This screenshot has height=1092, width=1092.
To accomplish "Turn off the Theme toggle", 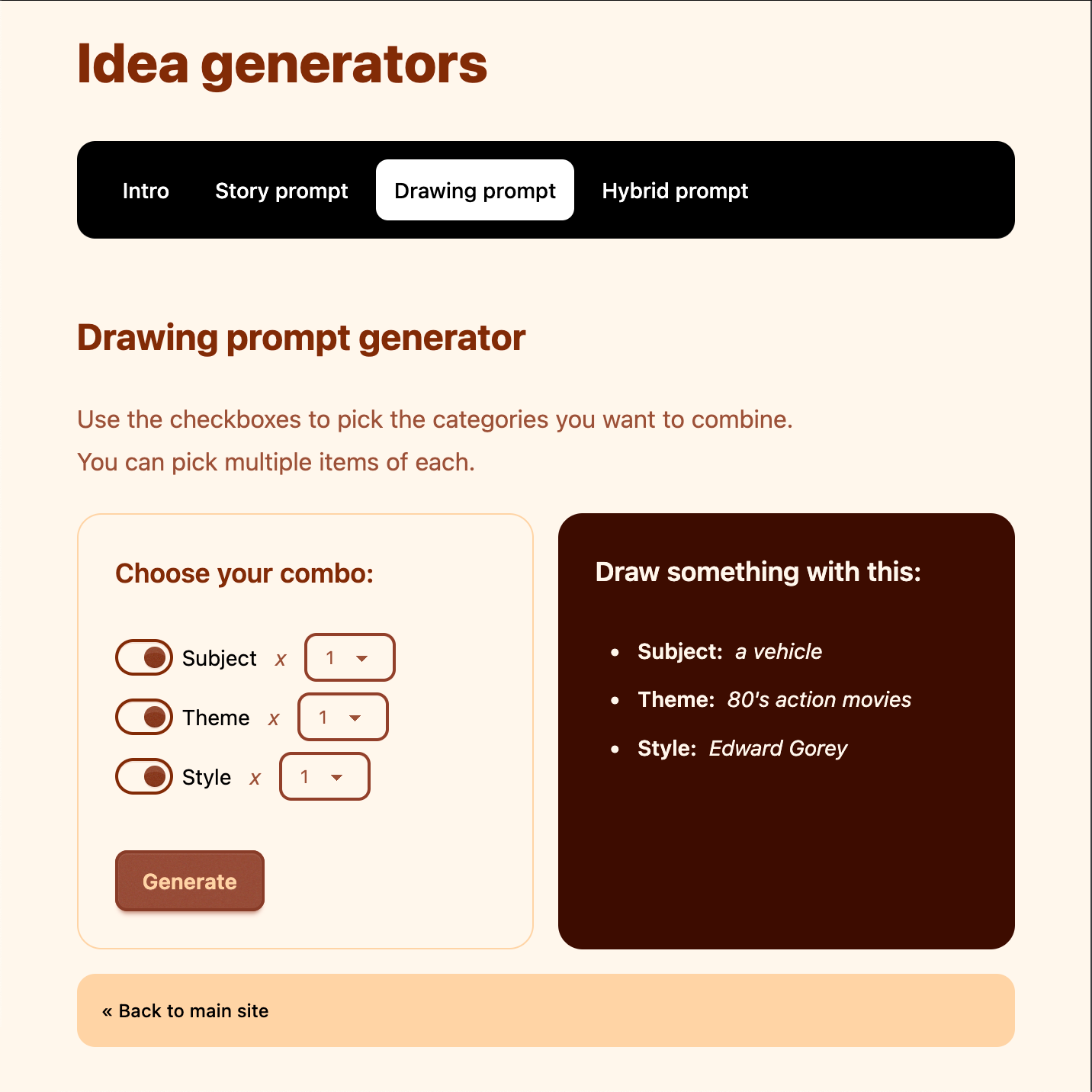I will (143, 717).
